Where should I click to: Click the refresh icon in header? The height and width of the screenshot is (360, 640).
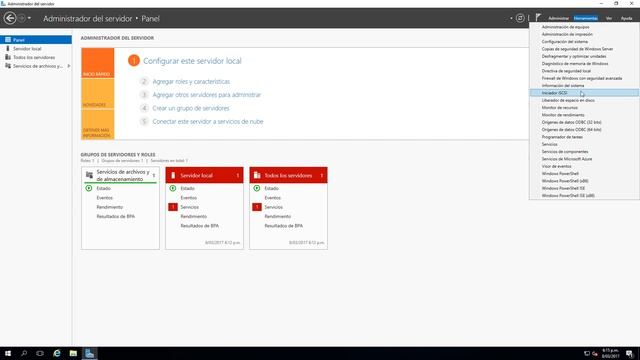(520, 18)
